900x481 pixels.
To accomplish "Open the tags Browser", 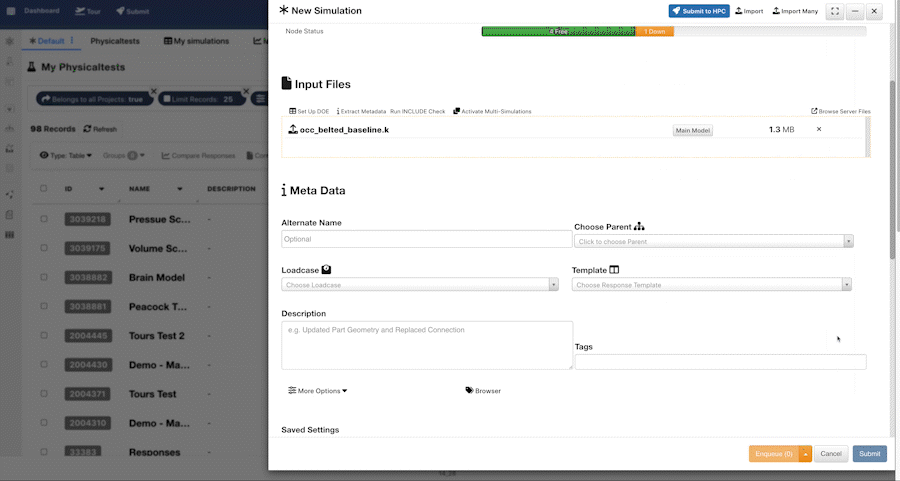I will pyautogui.click(x=483, y=391).
